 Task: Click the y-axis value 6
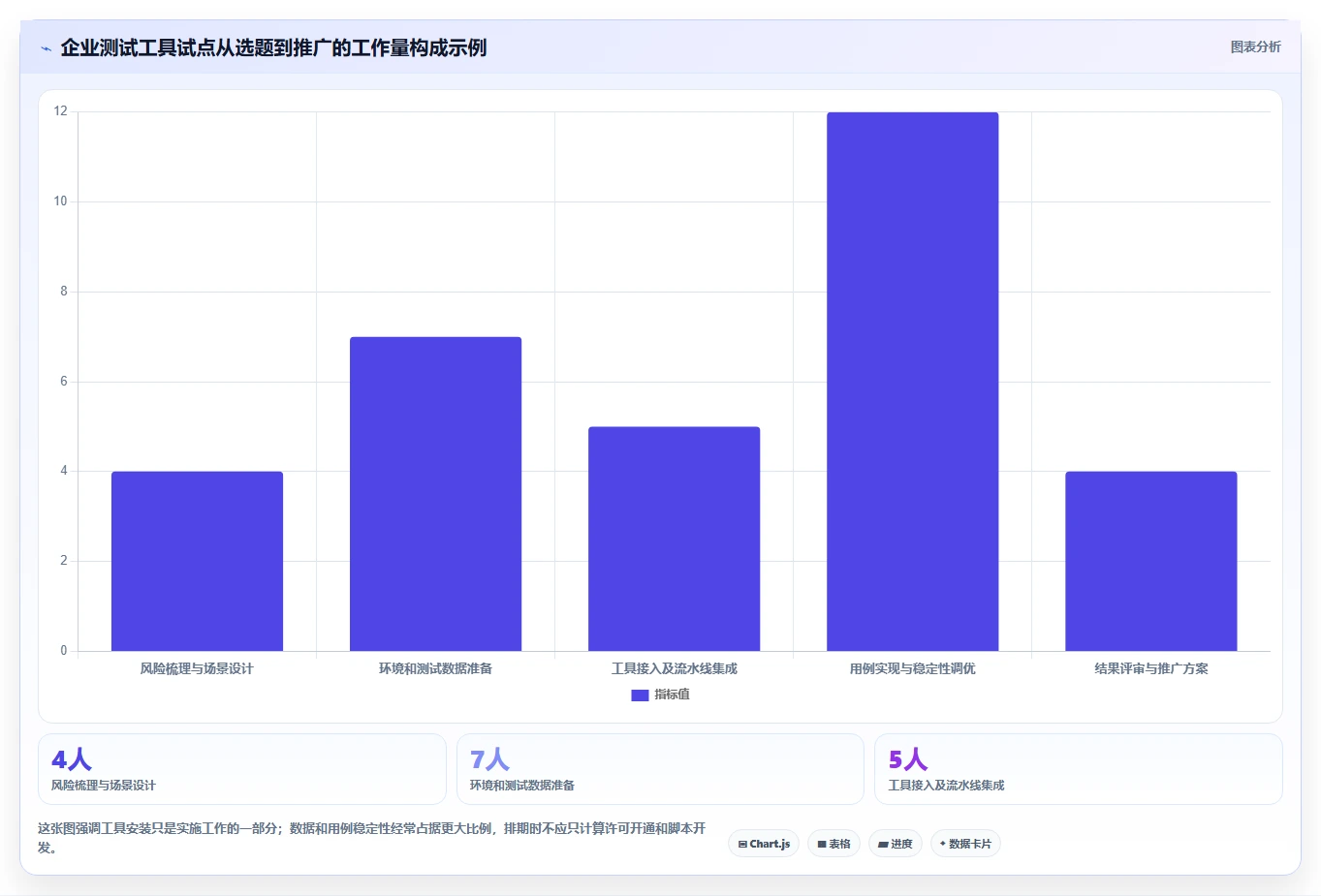point(64,382)
